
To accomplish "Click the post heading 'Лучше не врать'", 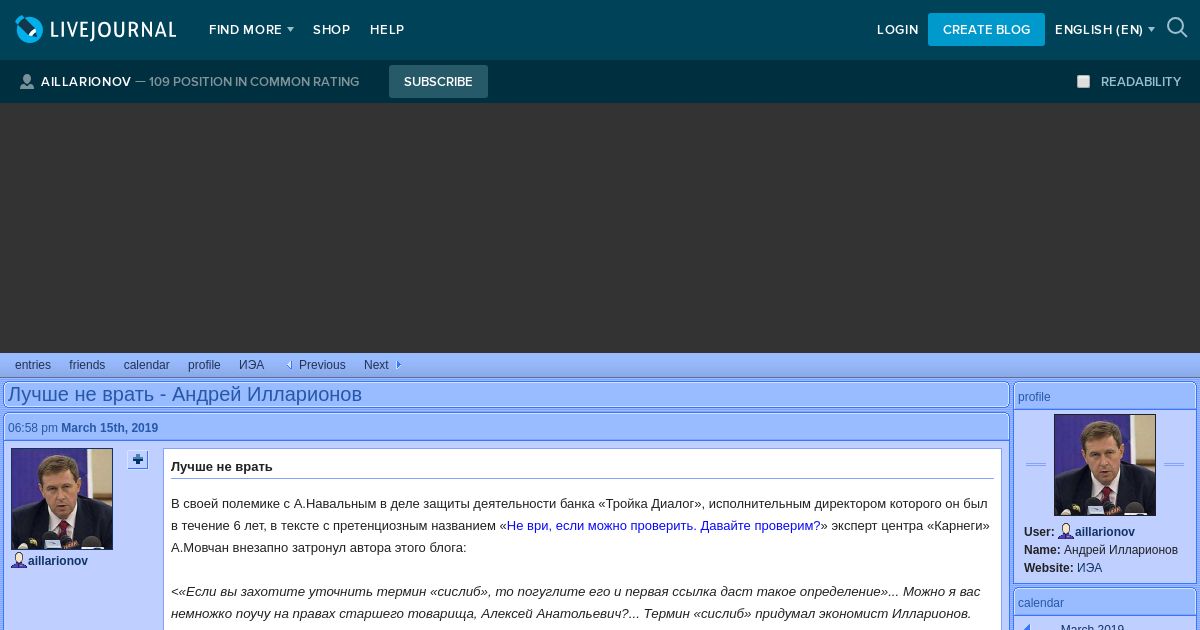I will [221, 467].
